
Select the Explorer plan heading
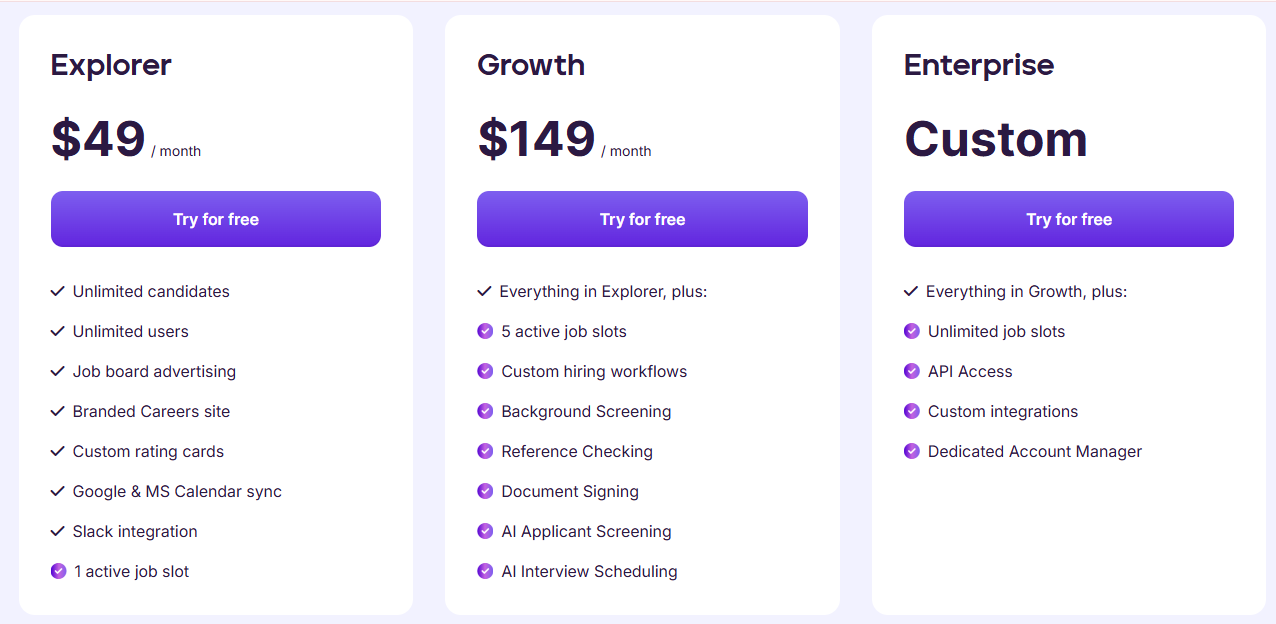110,65
